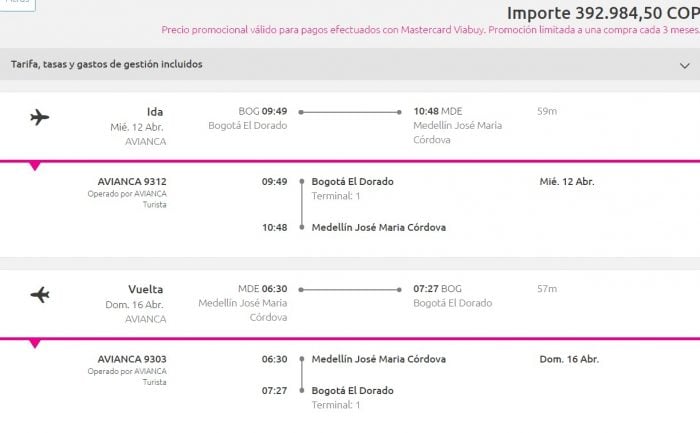This screenshot has width=700, height=433.
Task: Click the 07:27 arrival stop dot for flight 9303
Action: point(301,390)
